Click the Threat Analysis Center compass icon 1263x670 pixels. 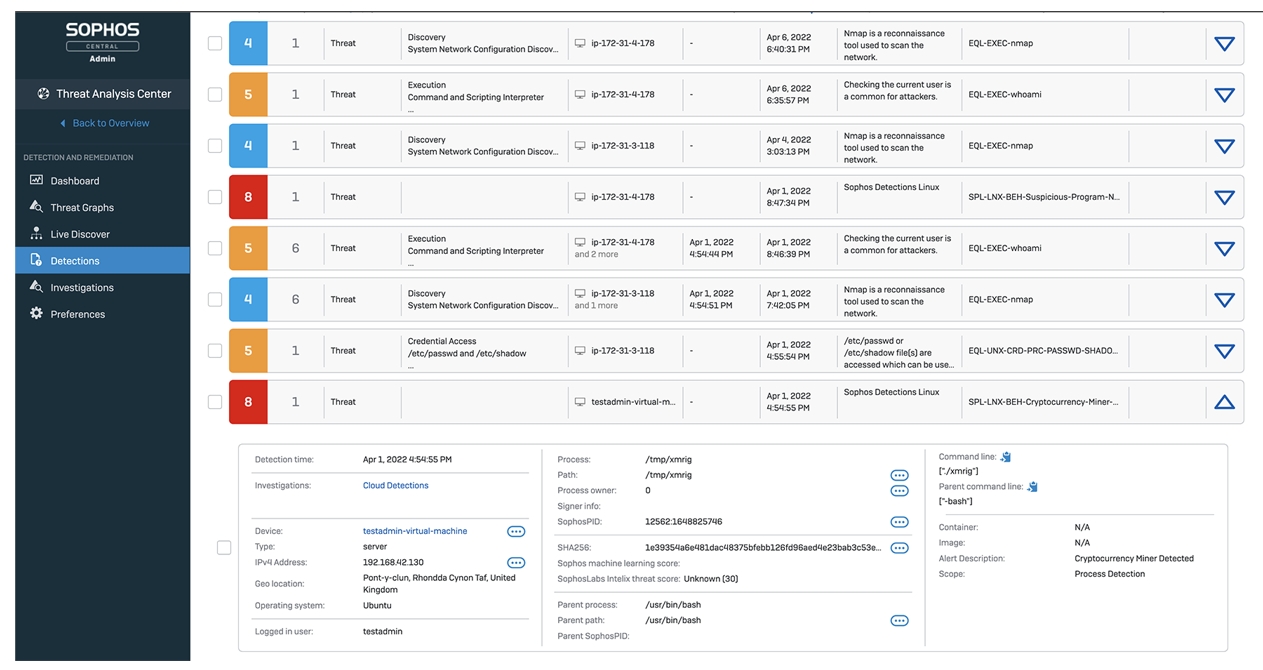click(43, 94)
